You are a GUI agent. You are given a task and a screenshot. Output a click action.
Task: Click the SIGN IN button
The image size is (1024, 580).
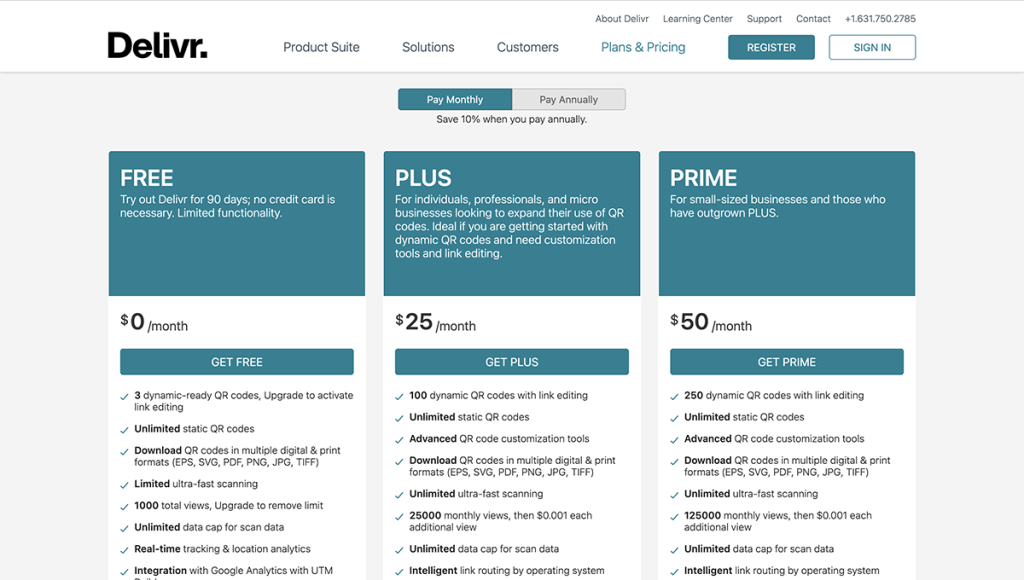coord(871,47)
